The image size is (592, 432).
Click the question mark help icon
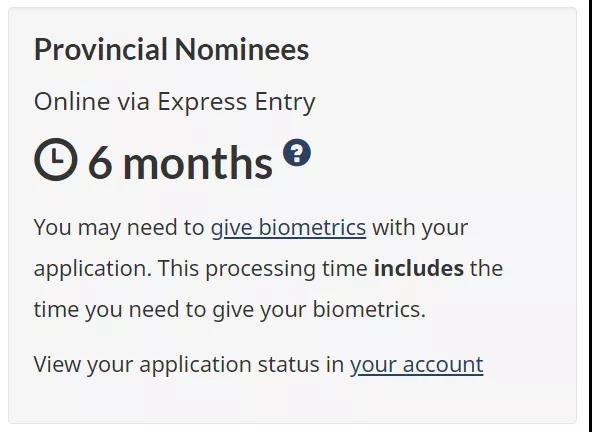pyautogui.click(x=297, y=153)
